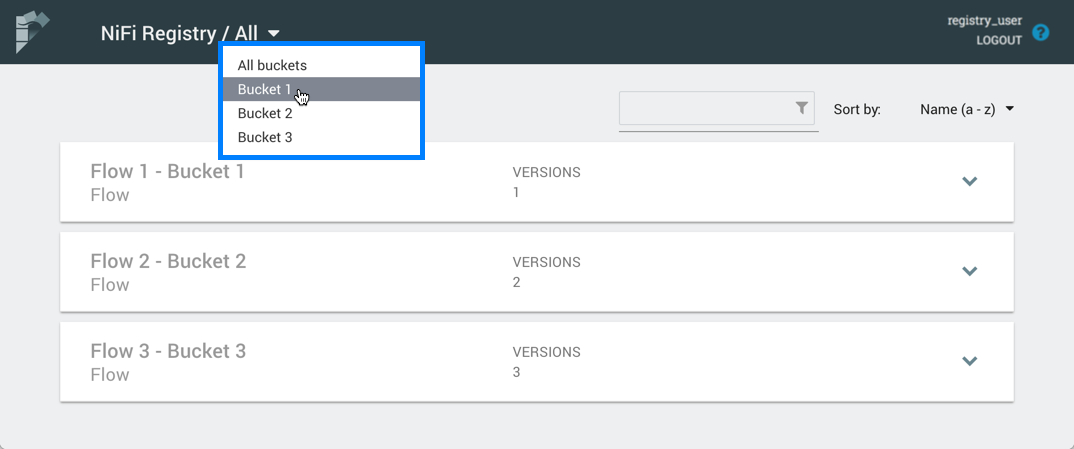Expand the Flow 1 - Bucket 1 chevron
Screen dimensions: 1074x449
tap(968, 181)
